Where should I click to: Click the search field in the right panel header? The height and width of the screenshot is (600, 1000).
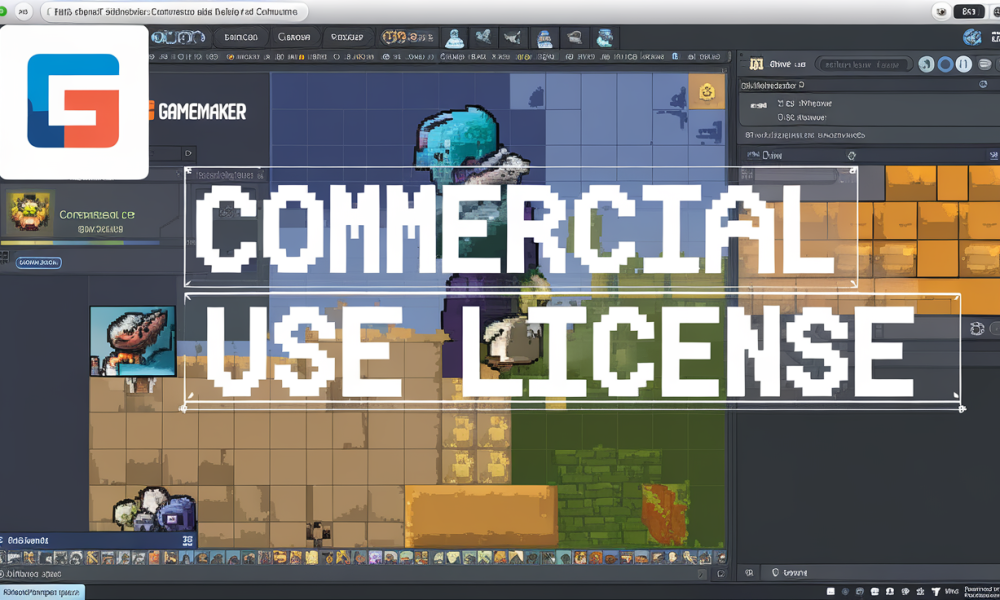click(862, 64)
